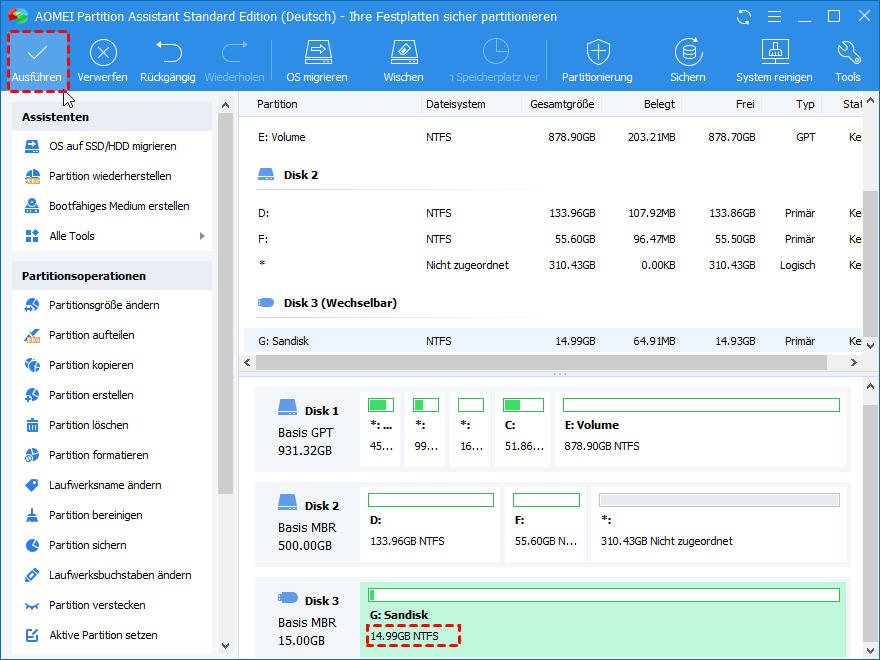This screenshot has height=660, width=880.
Task: Open the Tools wrench icon
Action: click(848, 54)
